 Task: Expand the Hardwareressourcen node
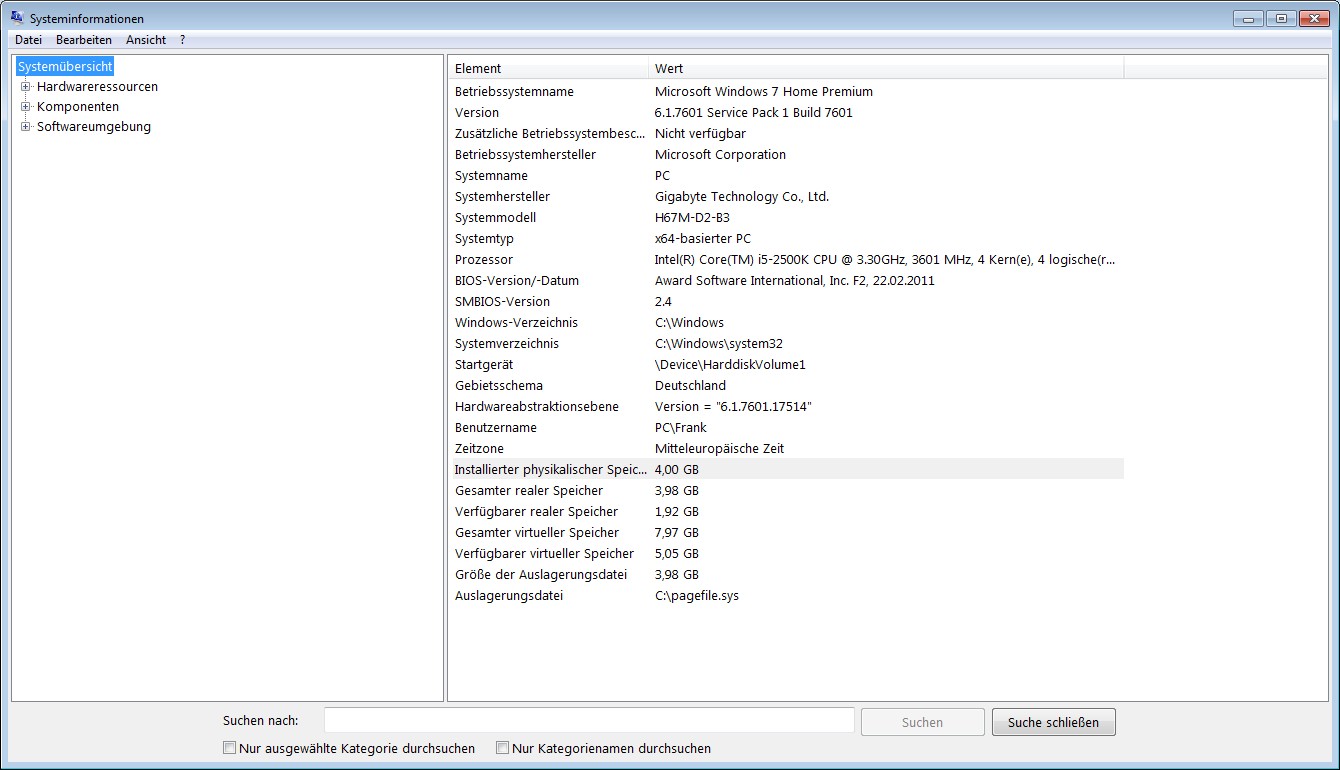coord(26,86)
